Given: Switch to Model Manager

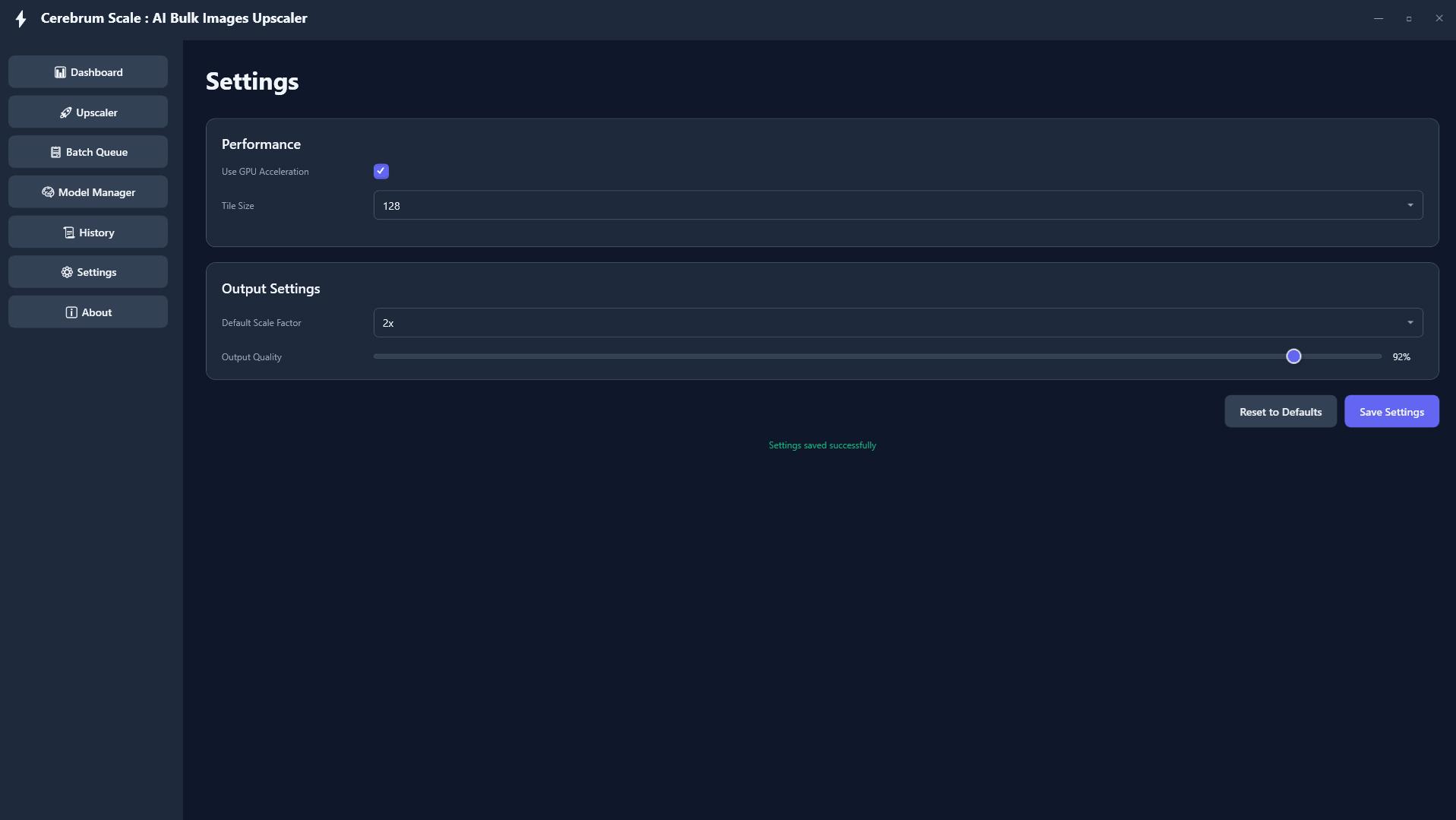Looking at the screenshot, I should [x=88, y=192].
